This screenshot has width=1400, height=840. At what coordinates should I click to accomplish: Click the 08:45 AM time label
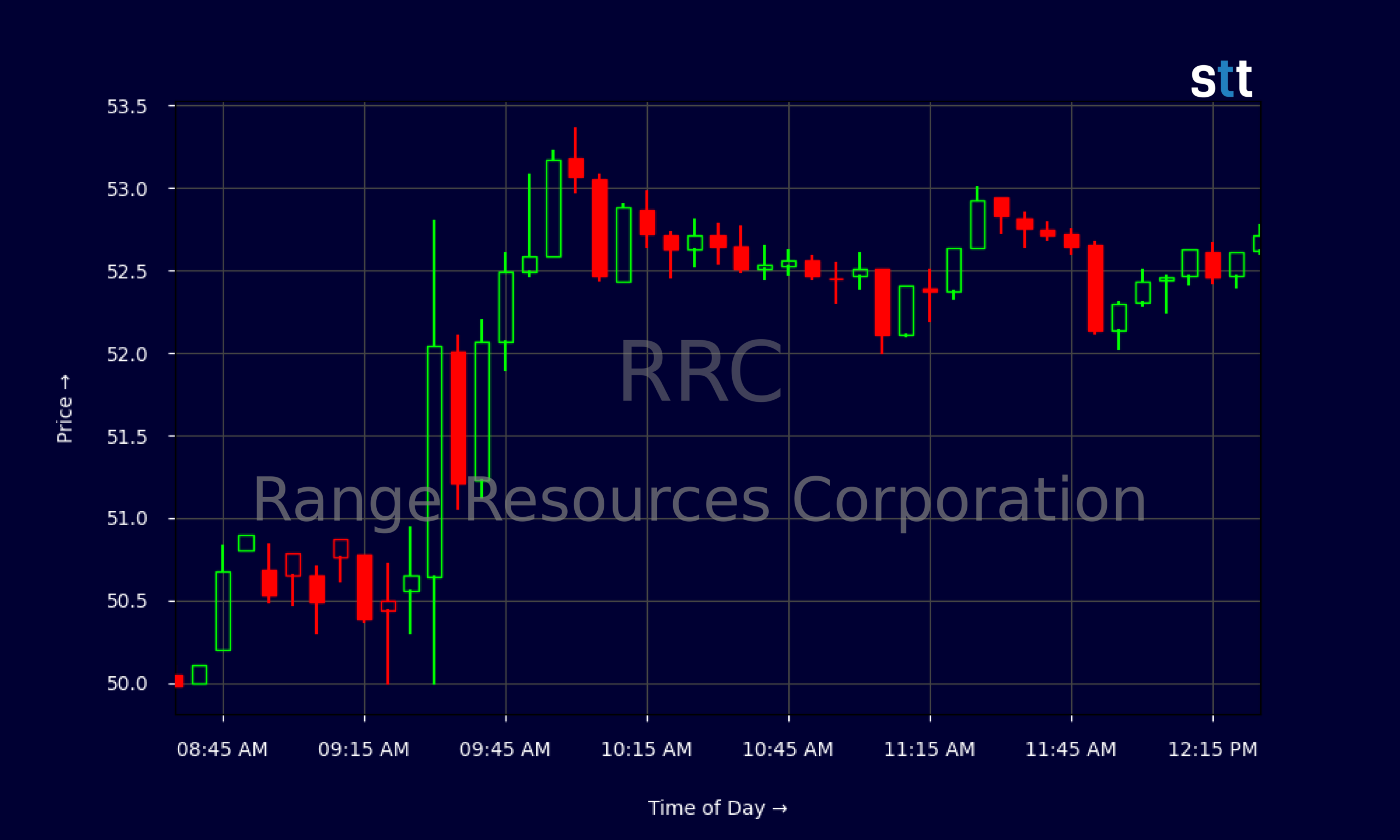pyautogui.click(x=223, y=749)
